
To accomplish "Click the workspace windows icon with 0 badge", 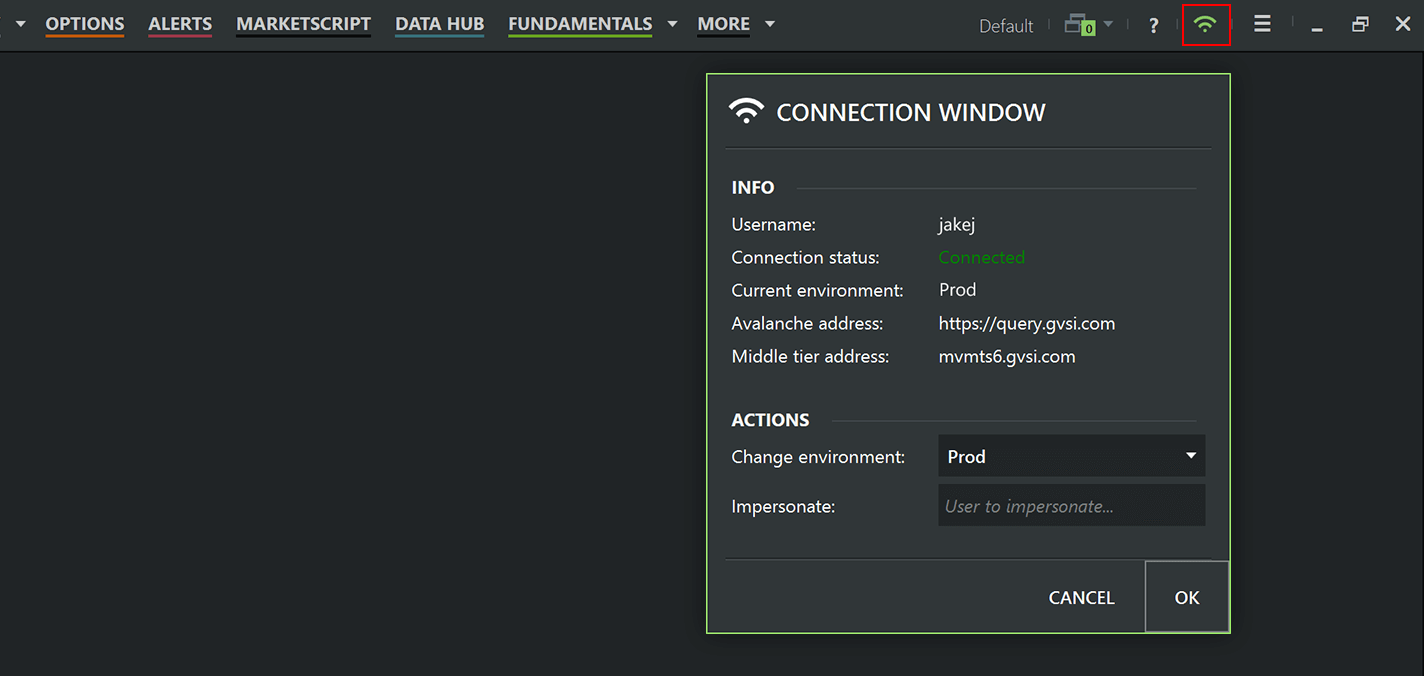I will [1079, 25].
